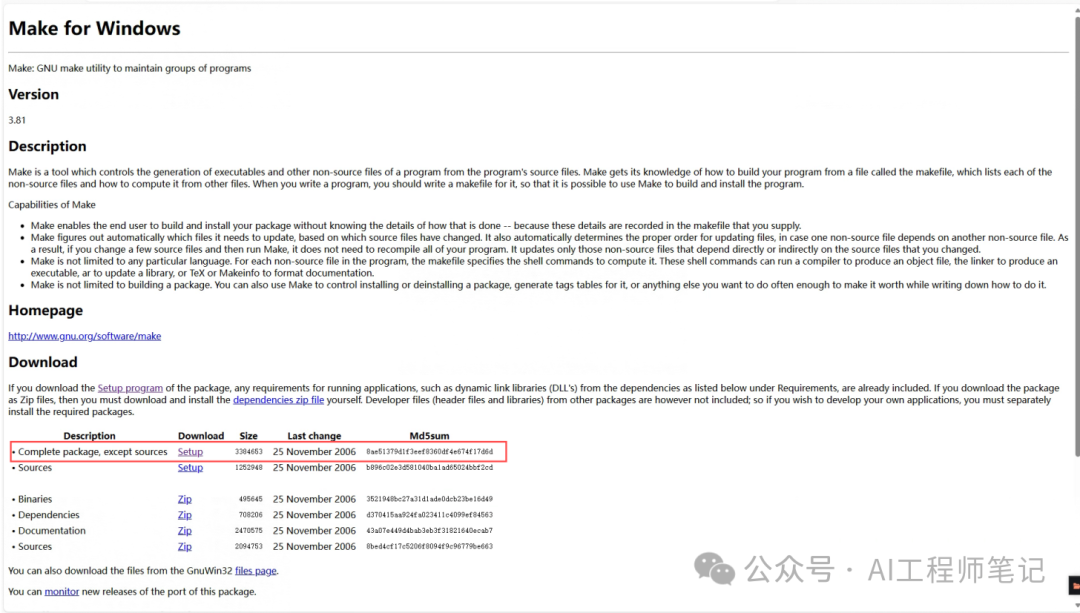The width and height of the screenshot is (1080, 613).
Task: Follow the 'Setup program' link in Download text
Action: click(130, 388)
